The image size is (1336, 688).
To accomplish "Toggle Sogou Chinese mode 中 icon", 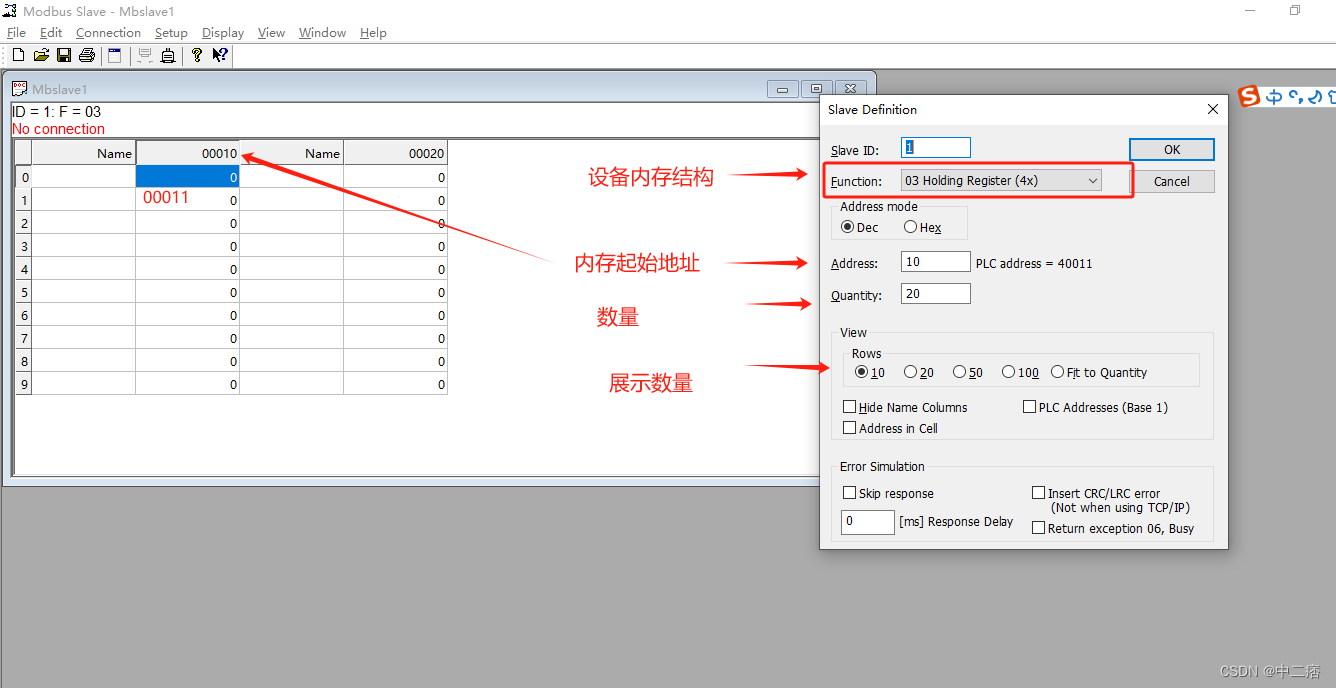I will click(1274, 97).
